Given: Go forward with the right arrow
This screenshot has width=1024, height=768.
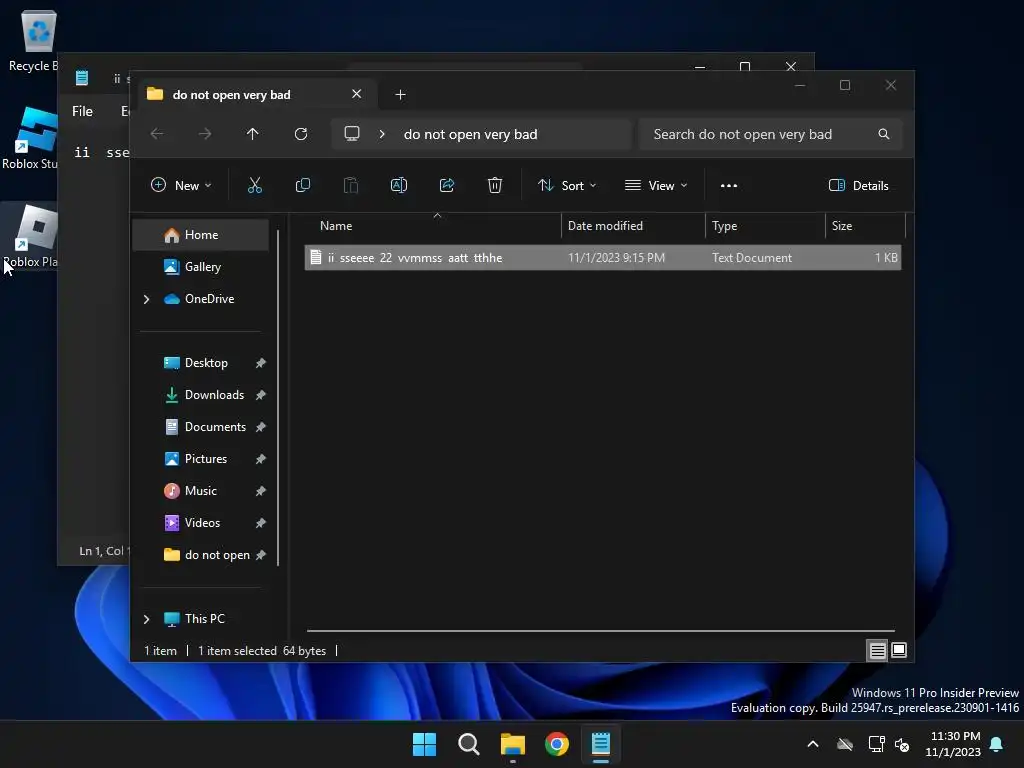Looking at the screenshot, I should [x=205, y=134].
